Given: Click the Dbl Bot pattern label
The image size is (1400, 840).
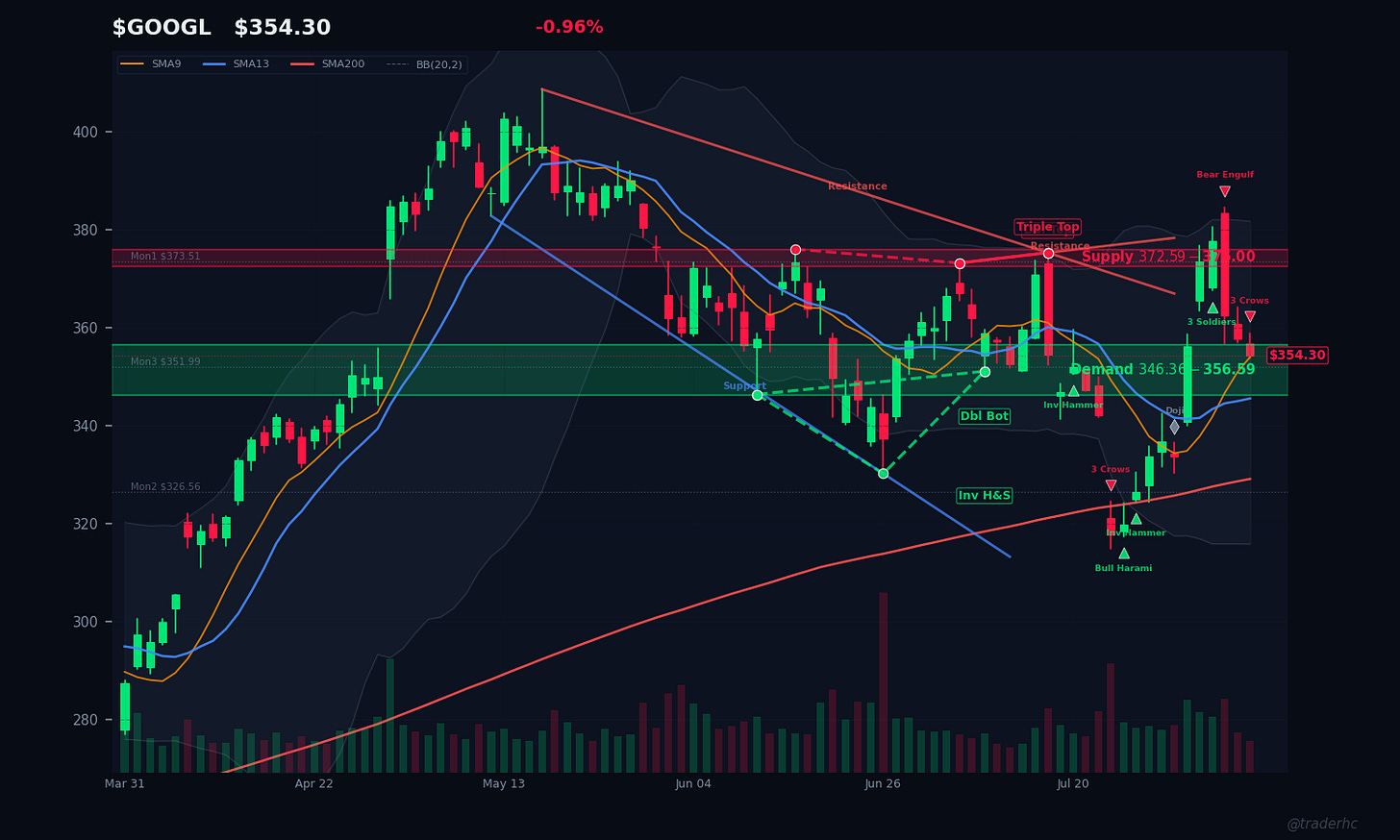Looking at the screenshot, I should (x=985, y=416).
